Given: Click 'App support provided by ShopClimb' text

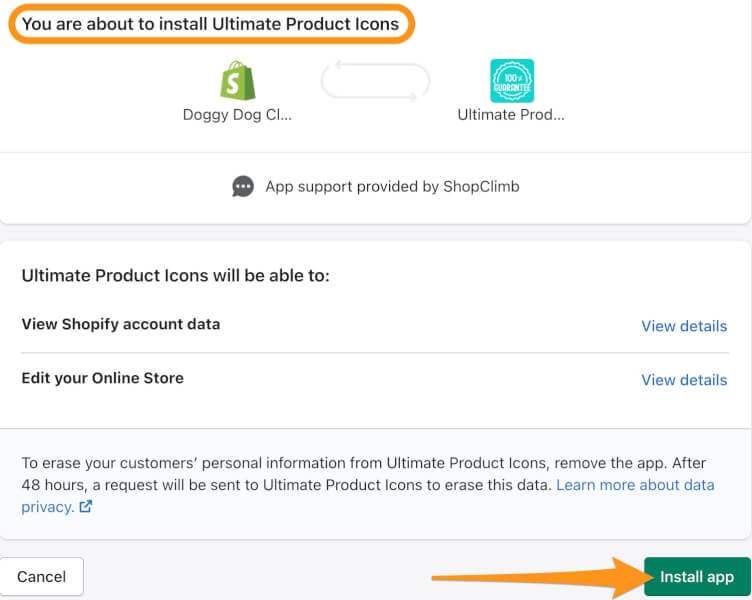Looking at the screenshot, I should click(x=392, y=187).
